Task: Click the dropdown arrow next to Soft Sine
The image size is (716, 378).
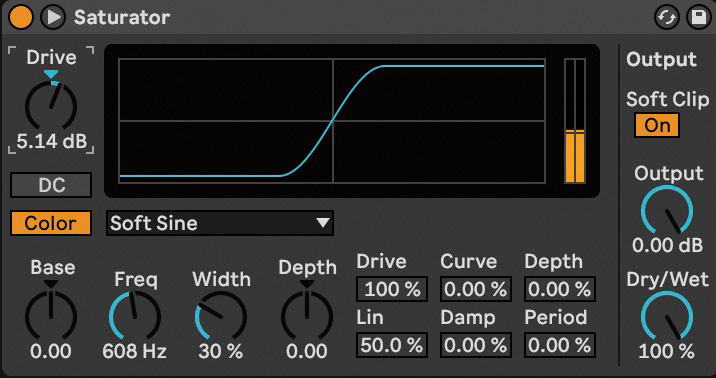Action: click(x=323, y=223)
